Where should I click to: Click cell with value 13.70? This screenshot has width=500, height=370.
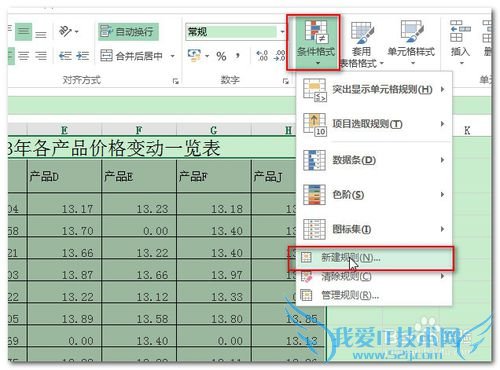pos(64,227)
